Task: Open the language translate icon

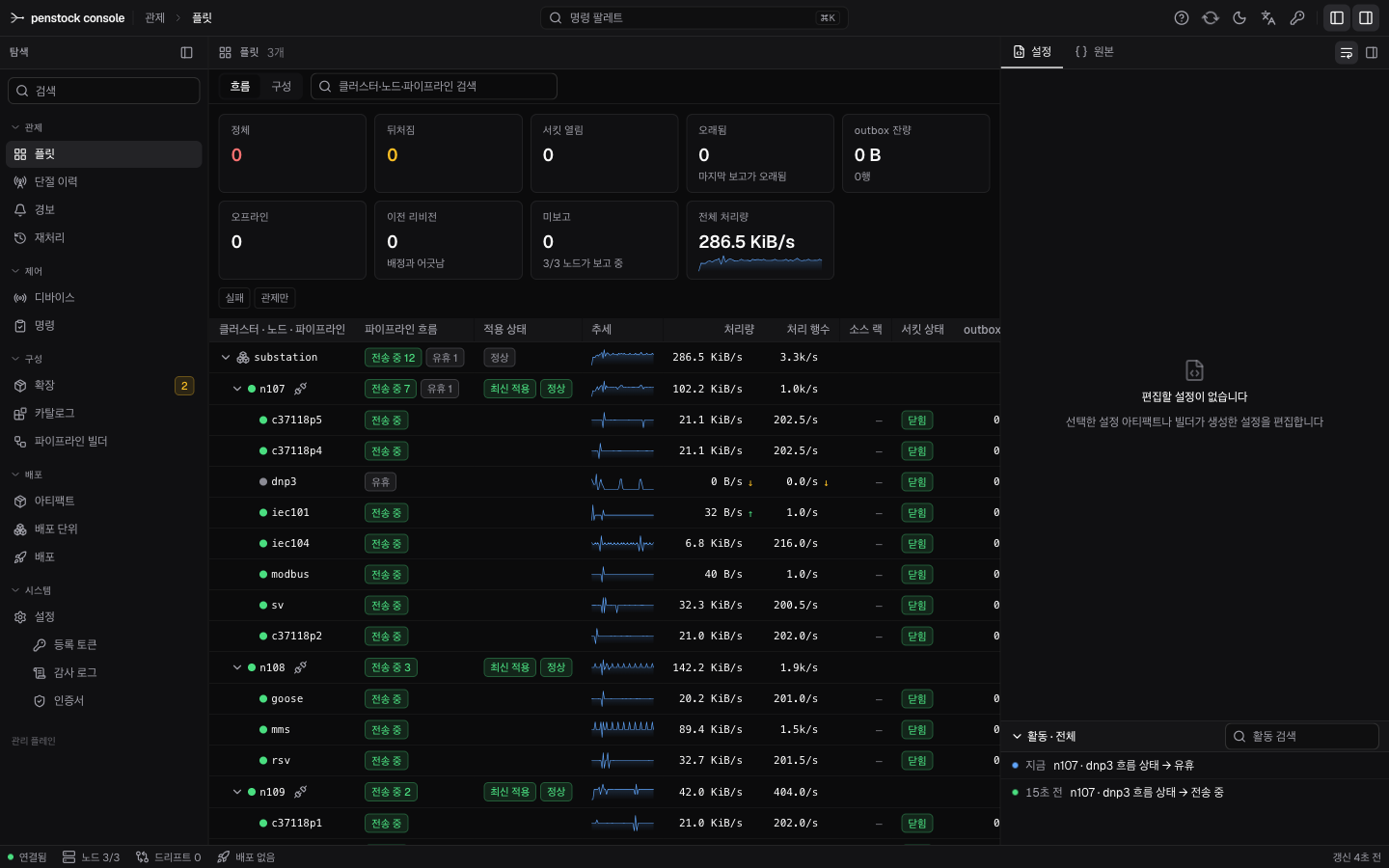Action: pyautogui.click(x=1268, y=18)
